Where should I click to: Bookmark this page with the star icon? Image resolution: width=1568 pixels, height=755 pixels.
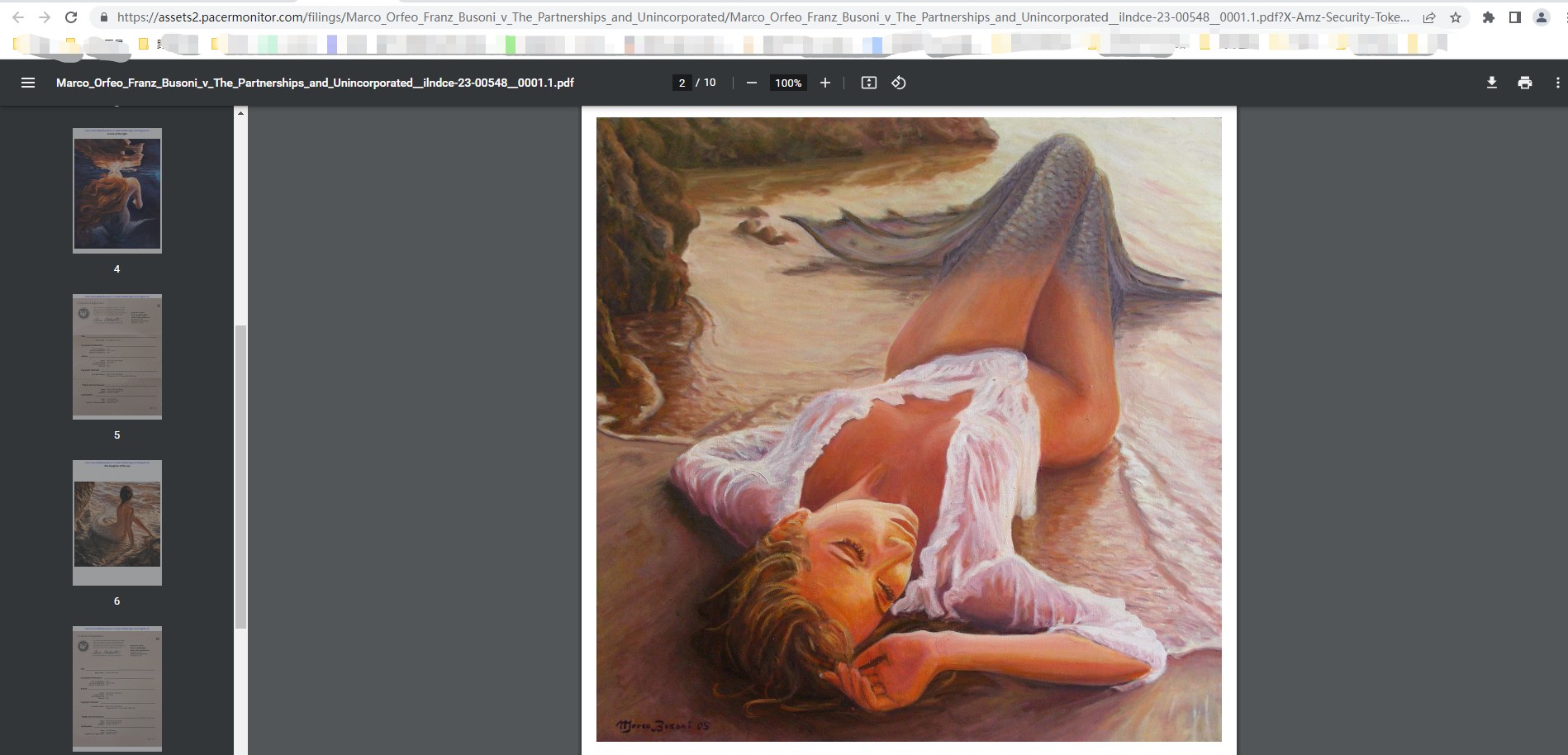[x=1456, y=17]
